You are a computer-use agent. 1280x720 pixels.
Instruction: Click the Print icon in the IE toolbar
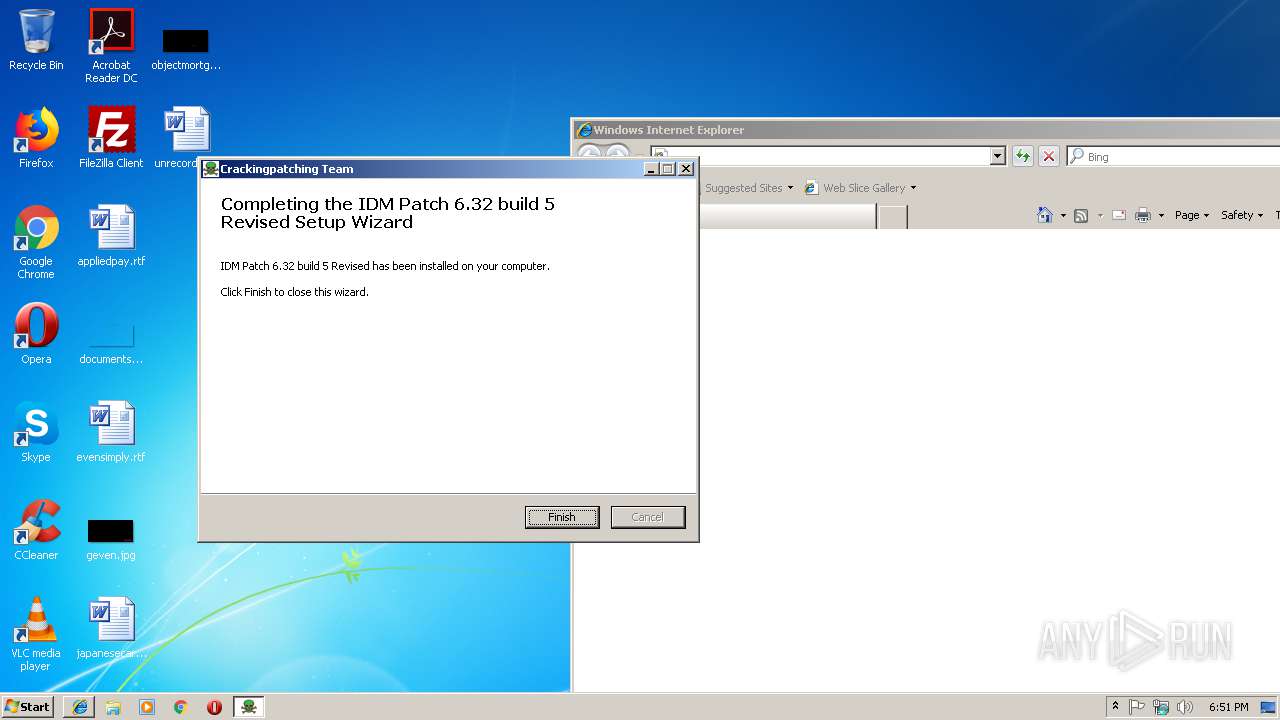[1143, 215]
